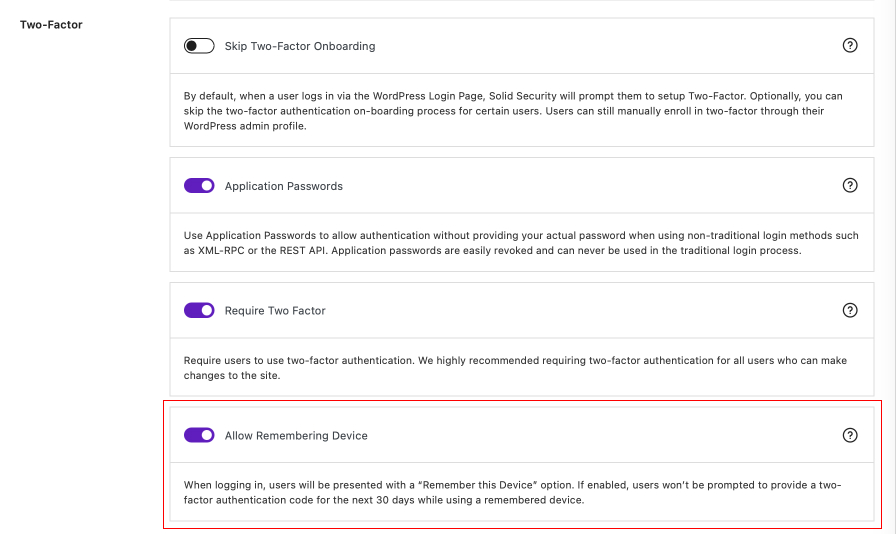Enable the Skip Two-Factor Onboarding toggle
Viewport: 896px width, 534px height.
pyautogui.click(x=199, y=46)
